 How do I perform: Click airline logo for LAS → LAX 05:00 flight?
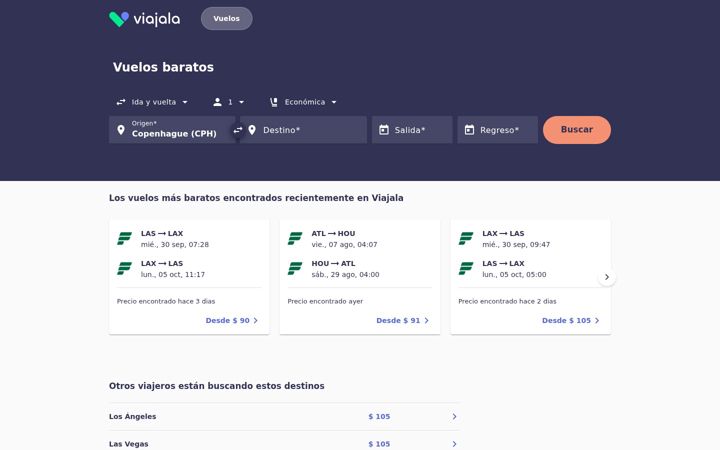coord(466,269)
